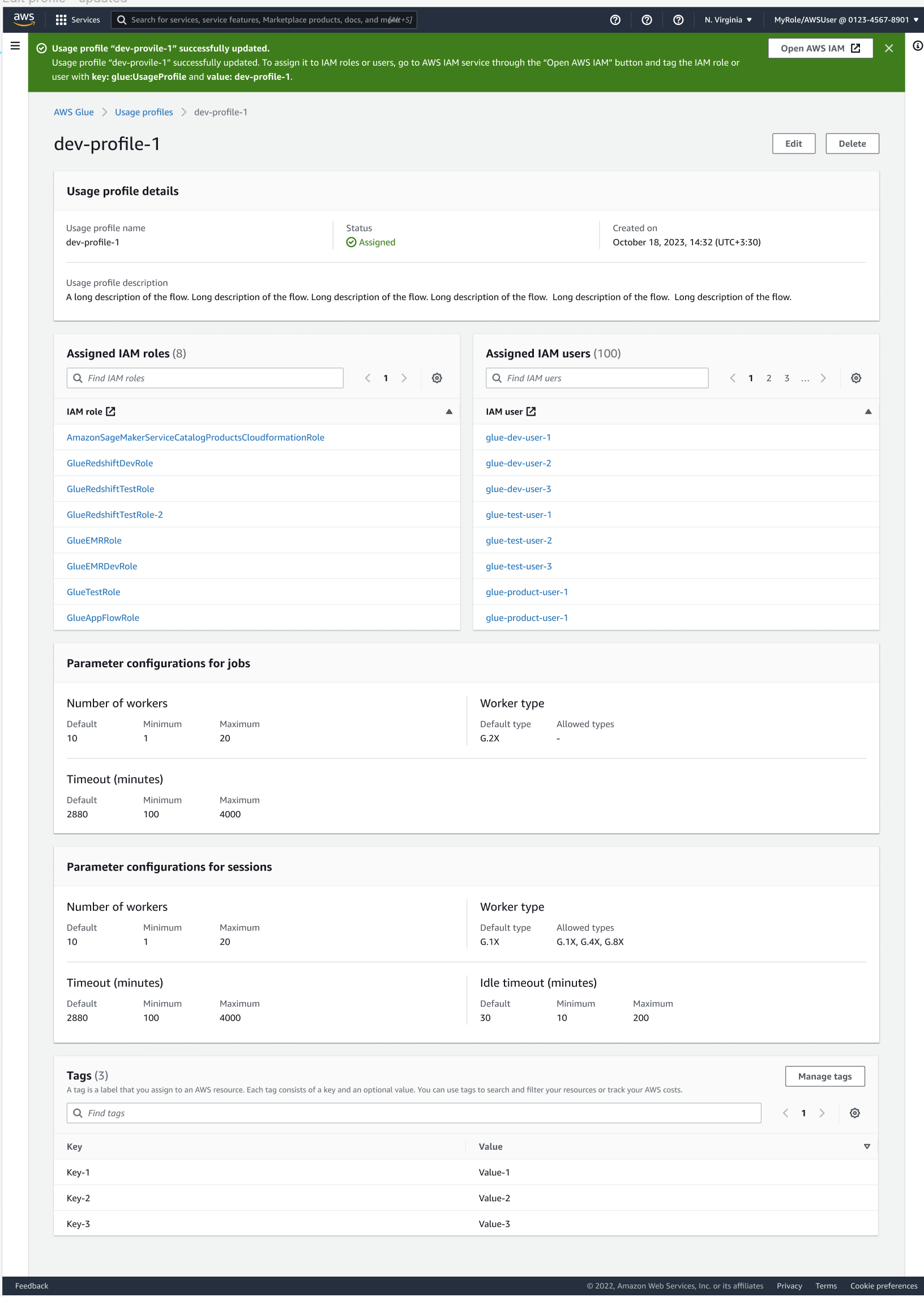Click a help question mark icon

point(615,19)
